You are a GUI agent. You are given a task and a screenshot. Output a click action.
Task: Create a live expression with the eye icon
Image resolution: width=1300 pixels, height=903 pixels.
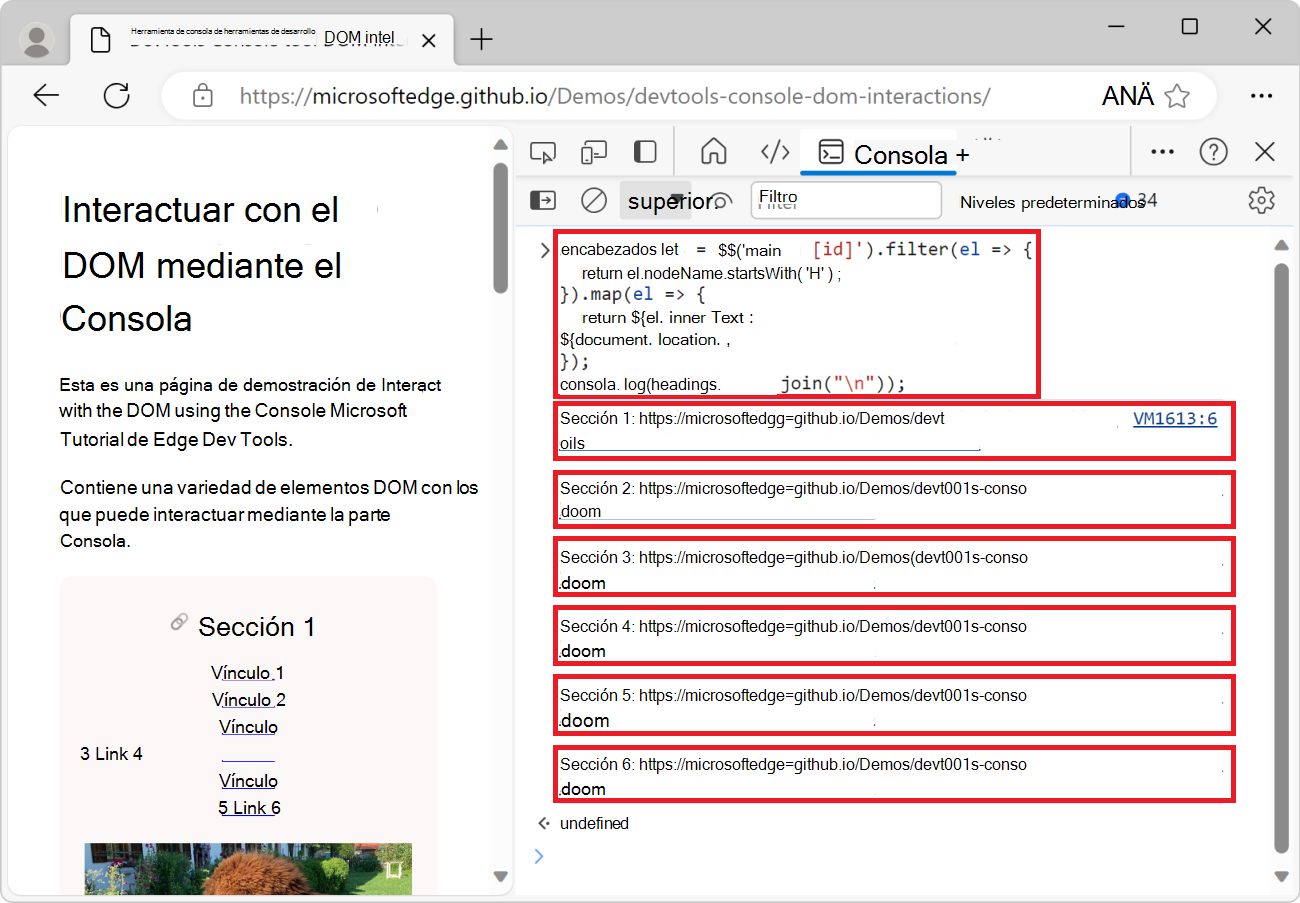pyautogui.click(x=722, y=200)
